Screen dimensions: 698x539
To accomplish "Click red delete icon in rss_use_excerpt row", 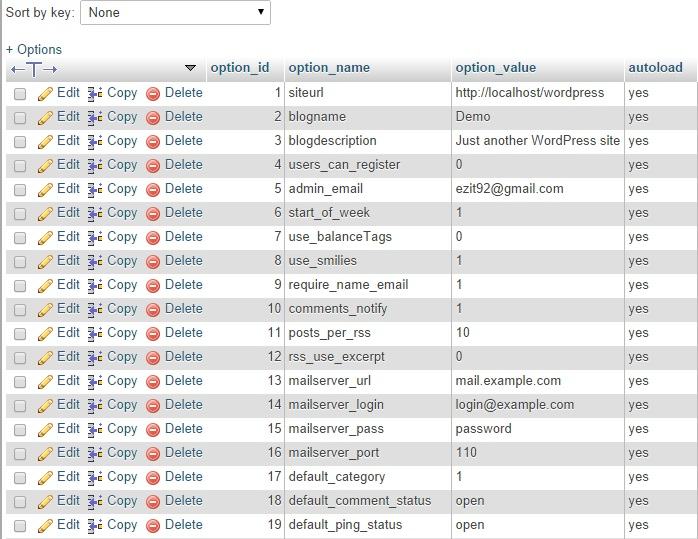I will coord(153,358).
